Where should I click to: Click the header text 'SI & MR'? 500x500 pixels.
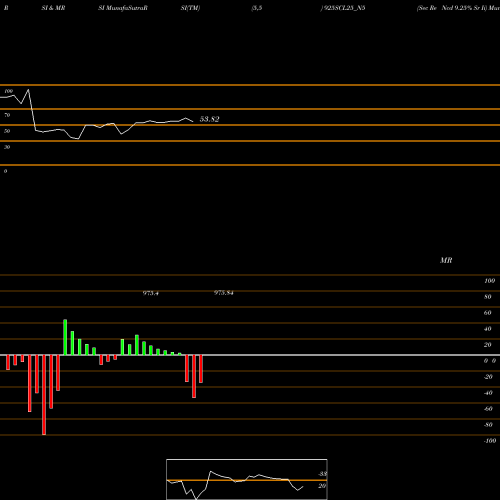53,8
